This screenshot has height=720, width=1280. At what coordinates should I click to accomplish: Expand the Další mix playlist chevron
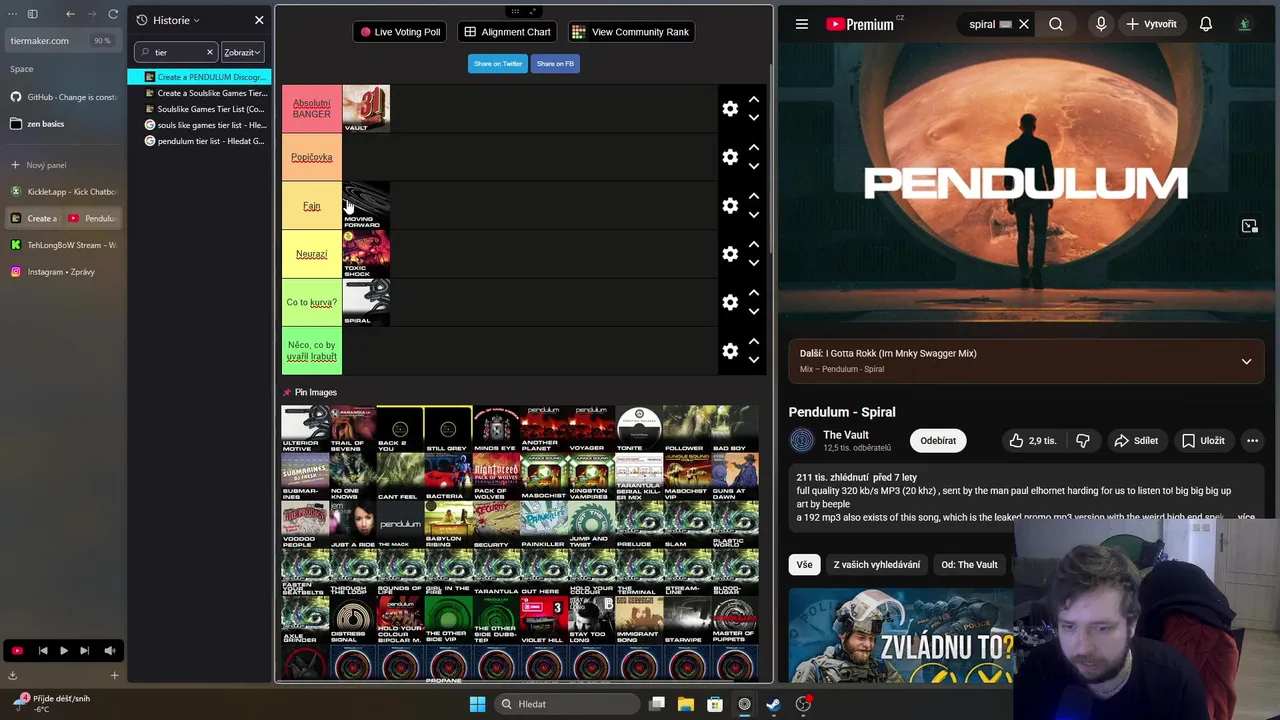tap(1246, 361)
